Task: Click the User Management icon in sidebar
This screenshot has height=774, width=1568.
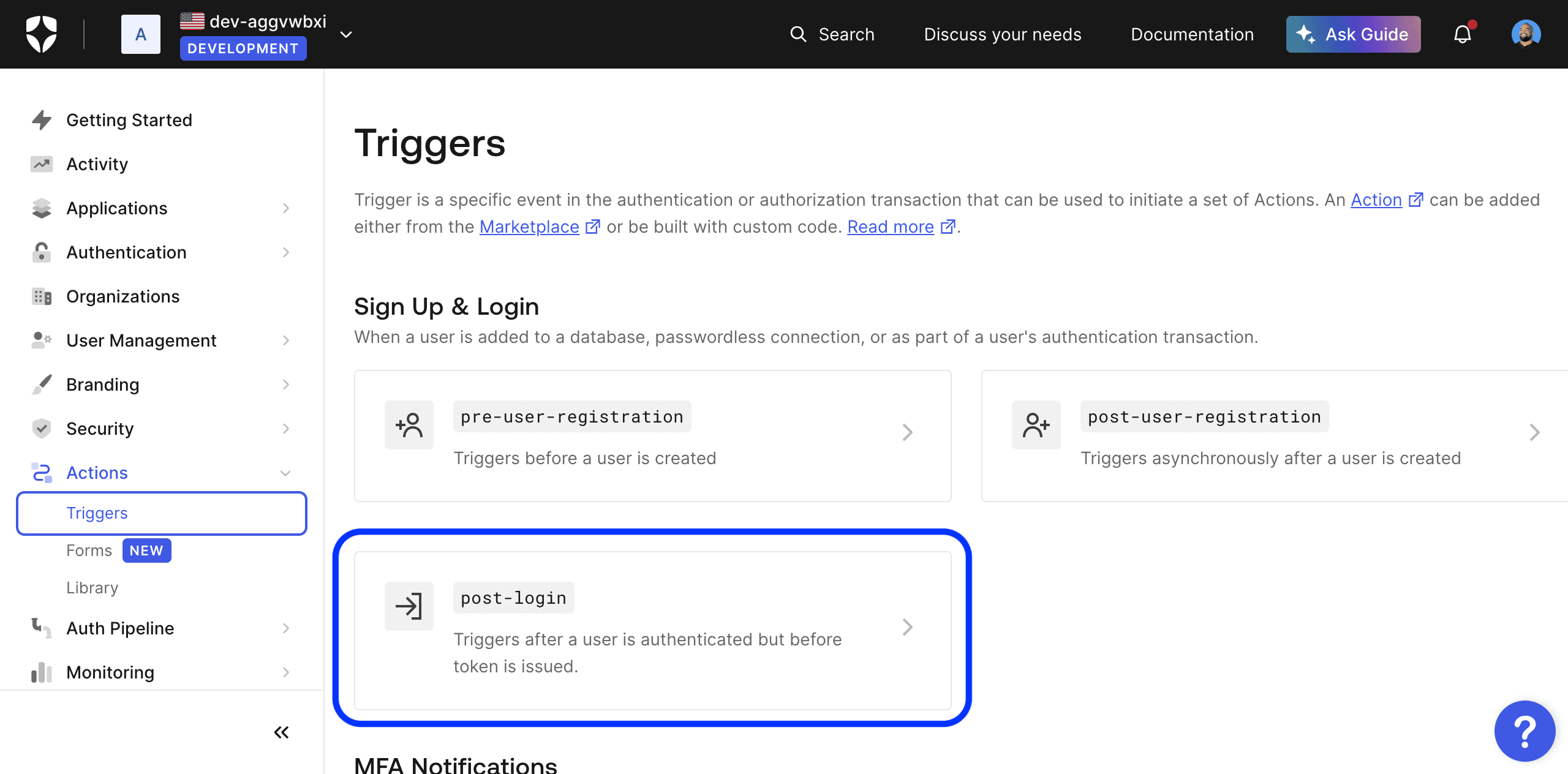Action: 40,340
